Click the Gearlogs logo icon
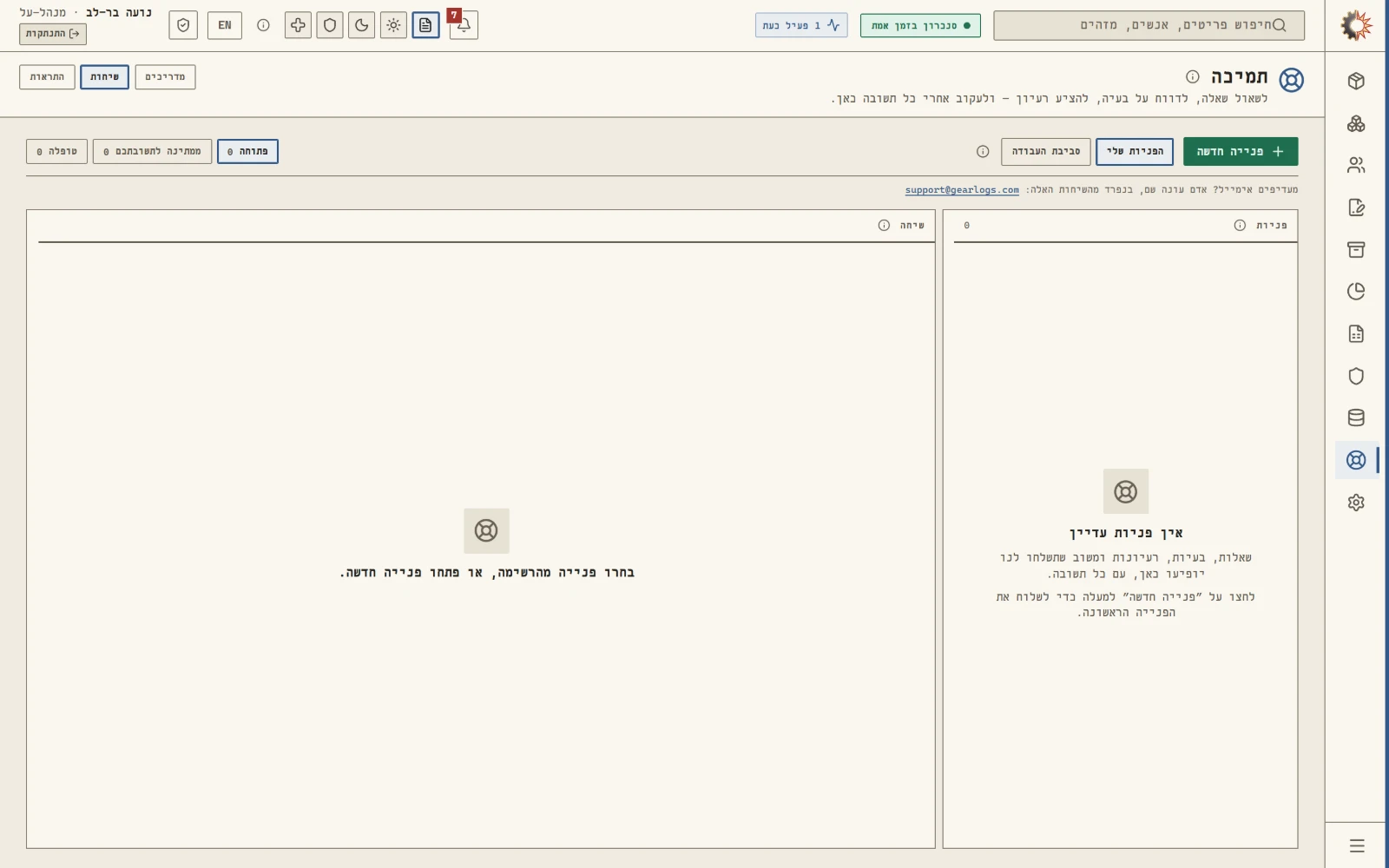This screenshot has width=1389, height=868. pyautogui.click(x=1356, y=25)
